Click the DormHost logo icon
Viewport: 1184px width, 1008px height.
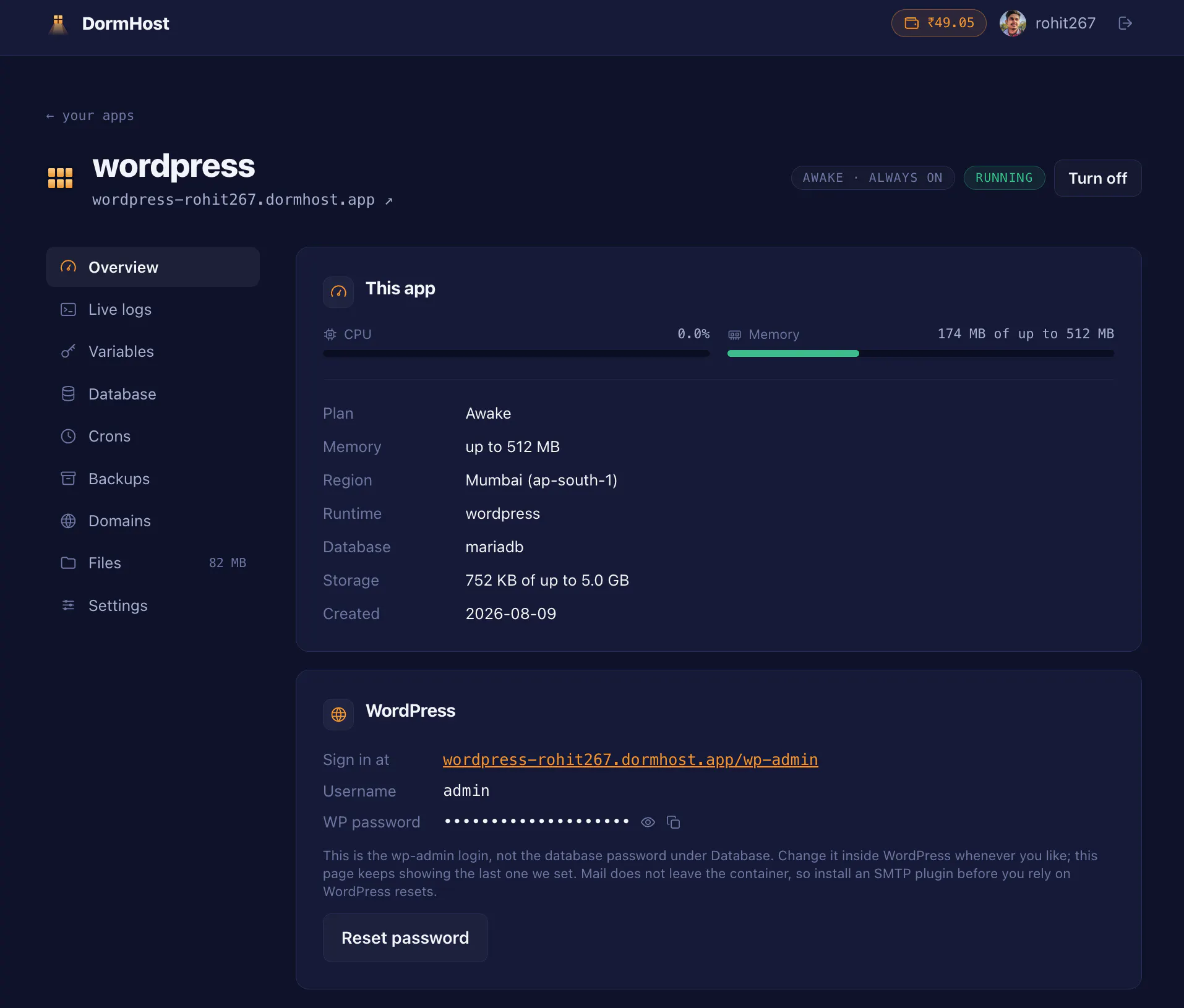pyautogui.click(x=58, y=23)
